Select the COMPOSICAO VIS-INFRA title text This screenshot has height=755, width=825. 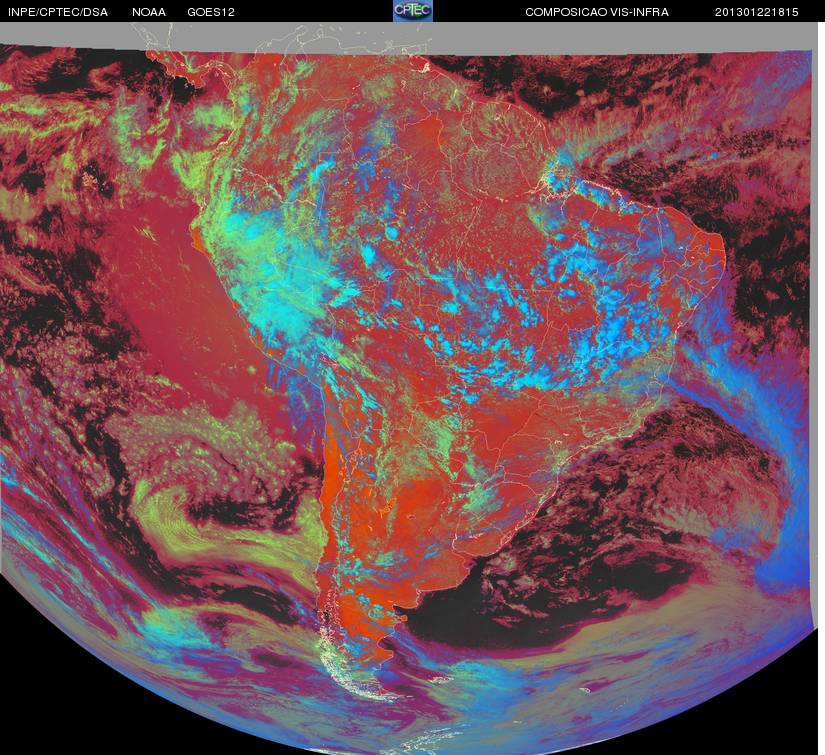[x=597, y=12]
